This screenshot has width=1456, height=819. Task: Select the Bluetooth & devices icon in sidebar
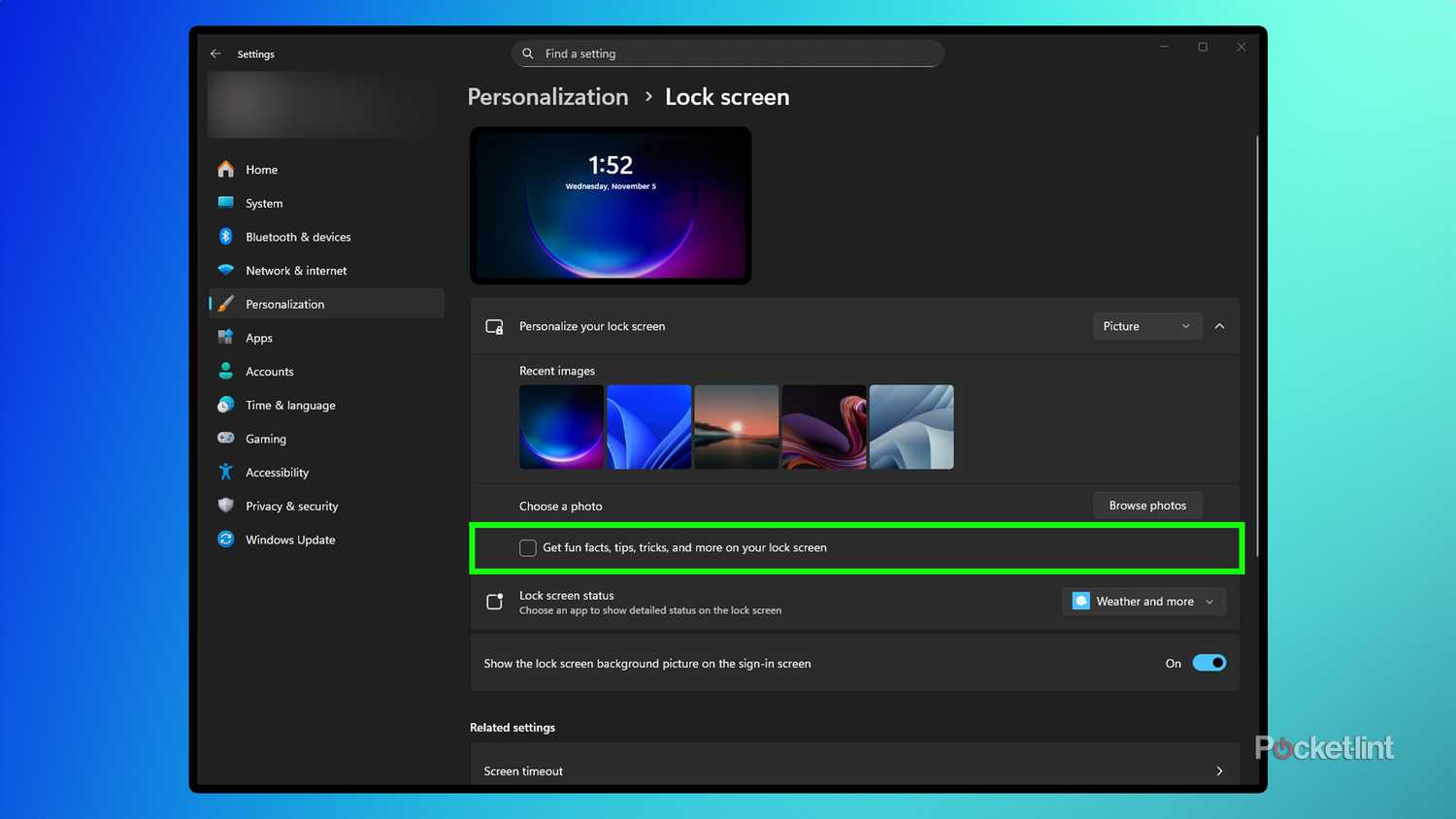click(225, 236)
